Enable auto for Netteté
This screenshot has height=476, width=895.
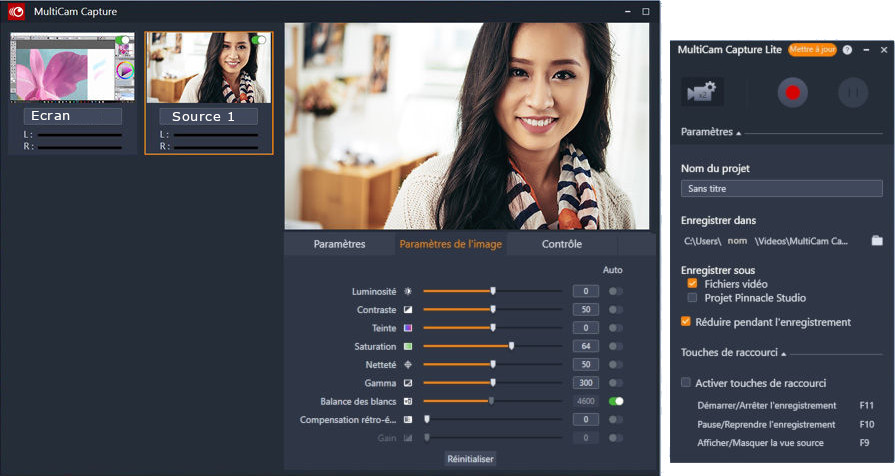[615, 364]
